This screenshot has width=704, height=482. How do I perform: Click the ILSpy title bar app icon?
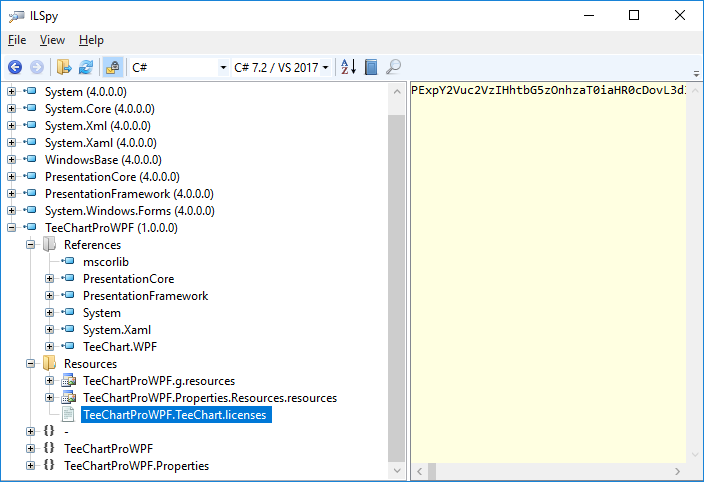tap(16, 16)
